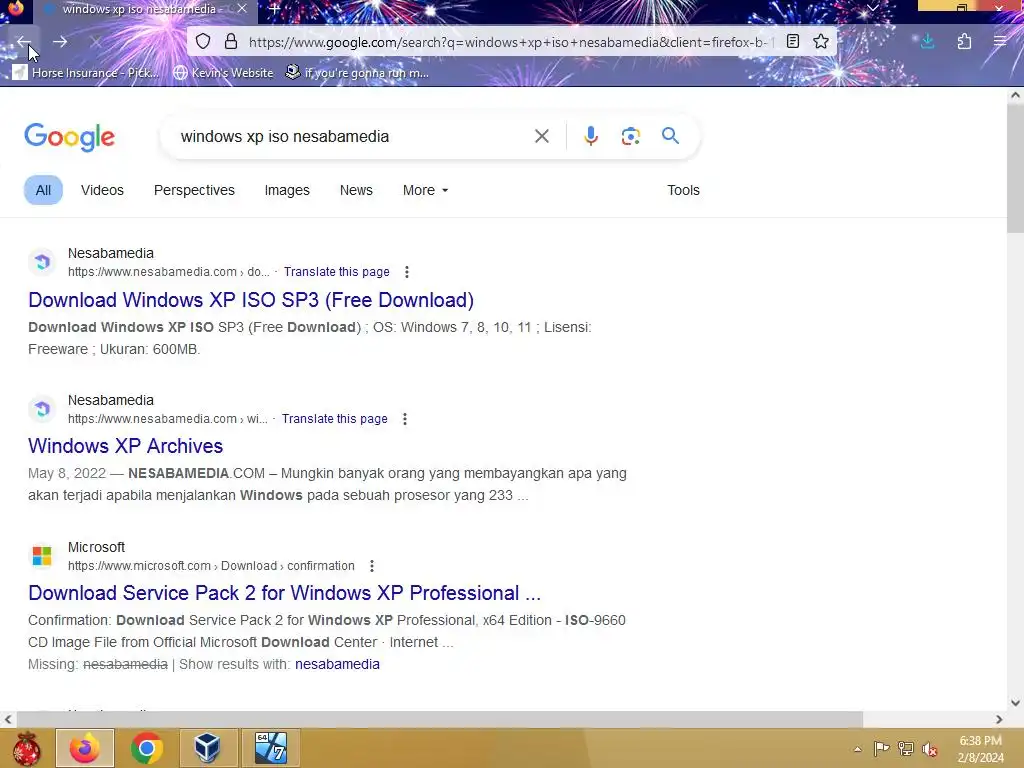The image size is (1024, 768).
Task: Switch to Firefox in taskbar
Action: [85, 748]
